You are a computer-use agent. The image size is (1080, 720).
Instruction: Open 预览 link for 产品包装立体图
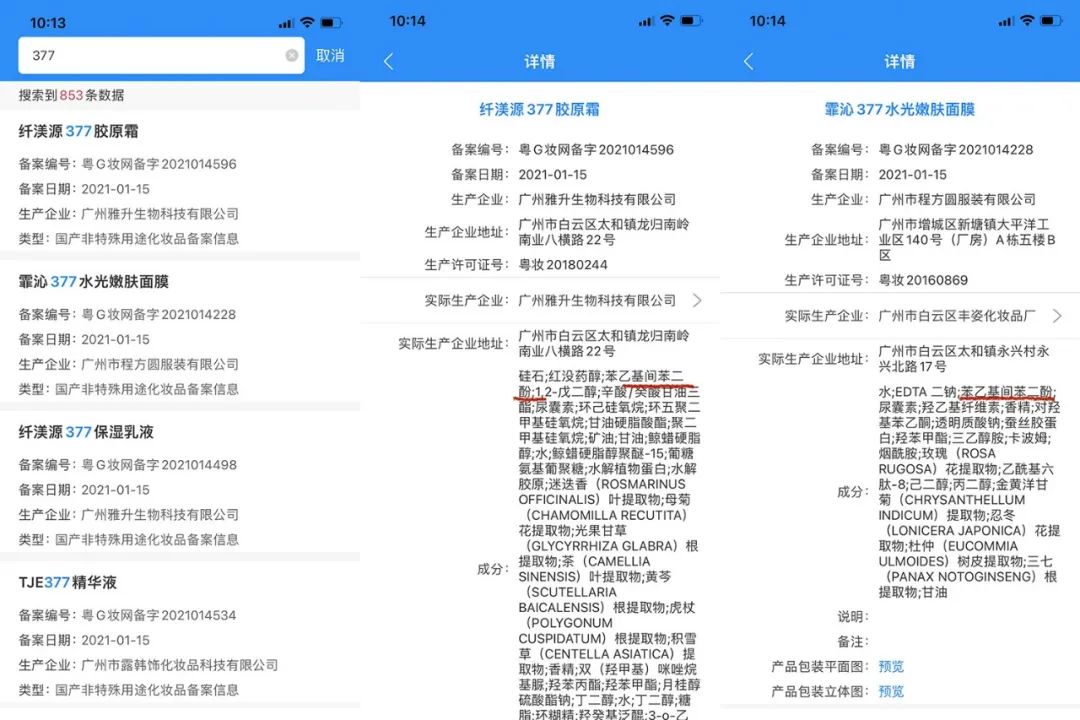coord(891,691)
